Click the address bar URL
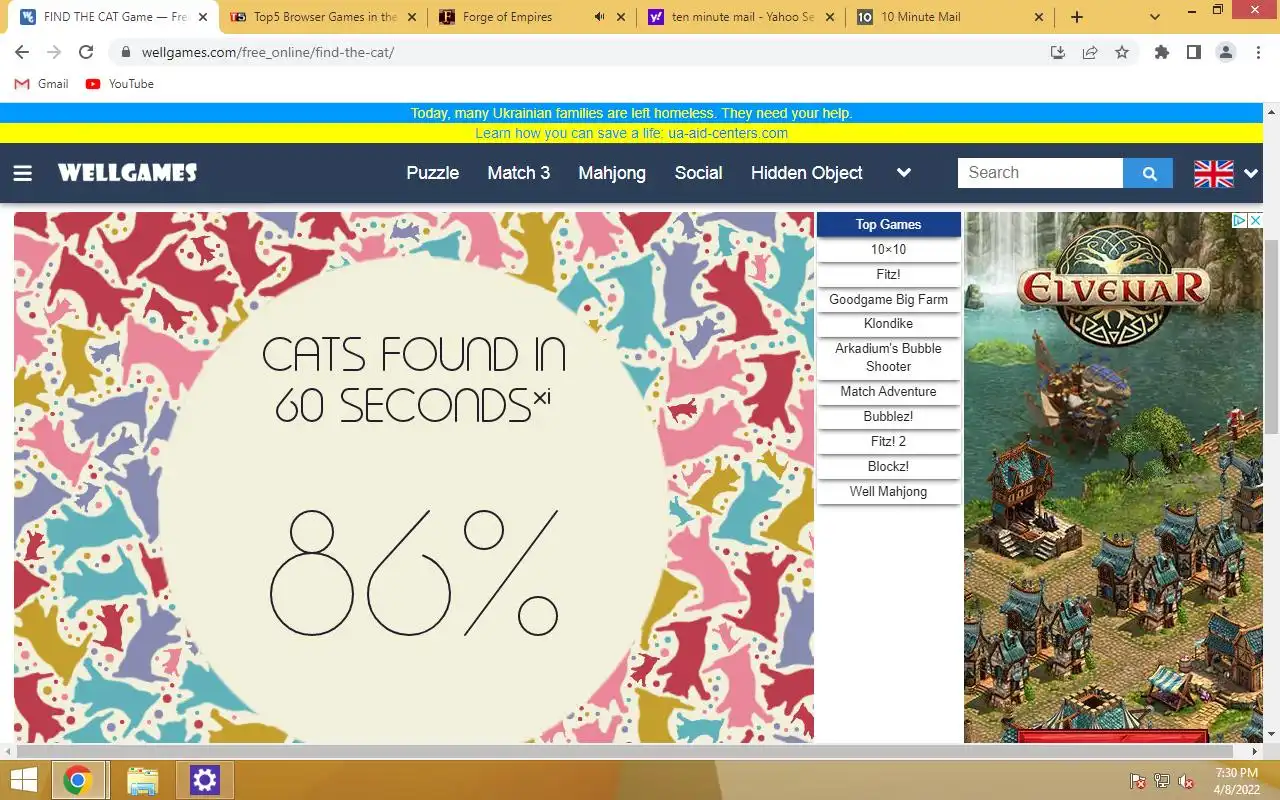 (x=268, y=52)
